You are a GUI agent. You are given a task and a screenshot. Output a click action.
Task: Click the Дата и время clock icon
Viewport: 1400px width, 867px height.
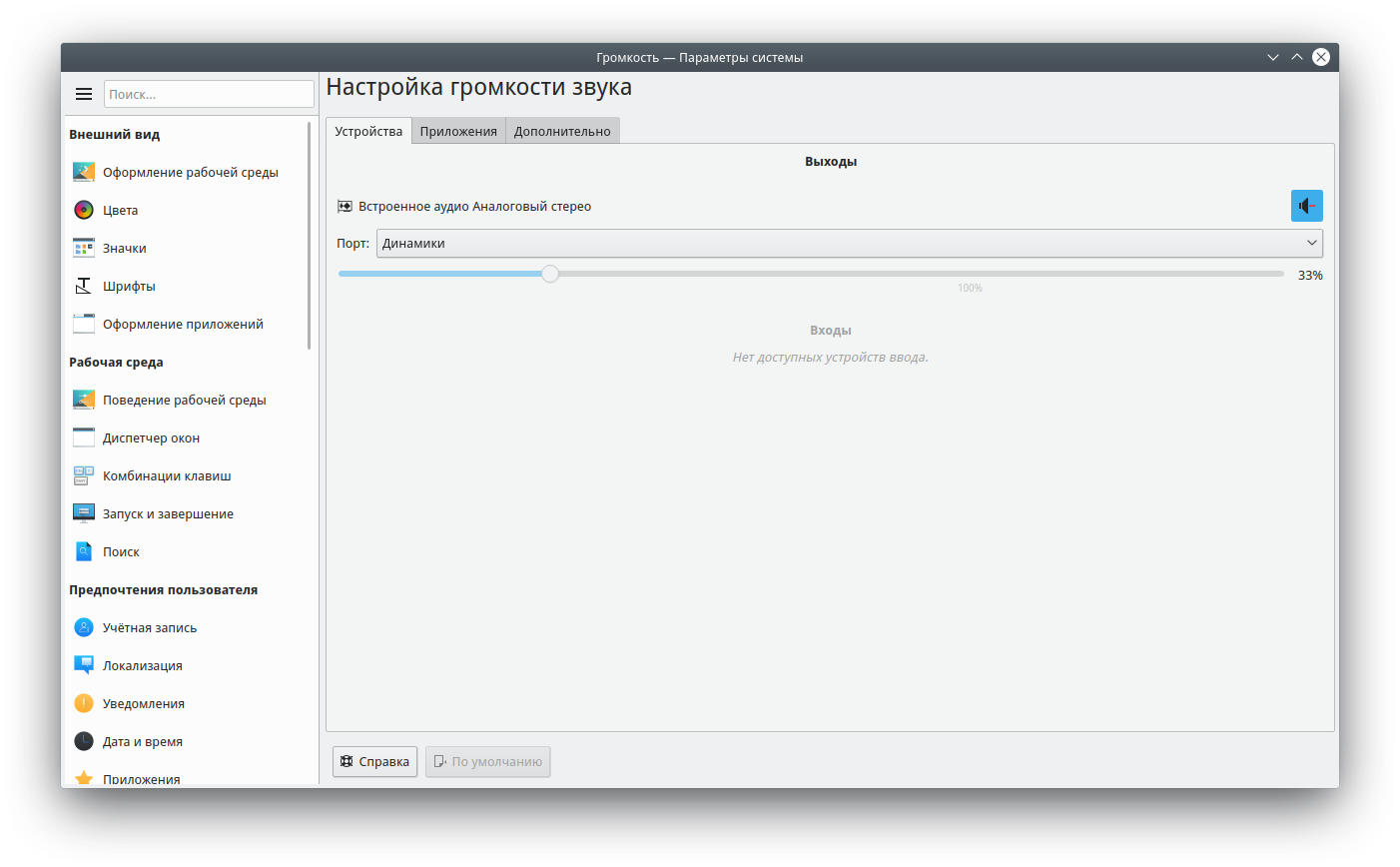[84, 741]
